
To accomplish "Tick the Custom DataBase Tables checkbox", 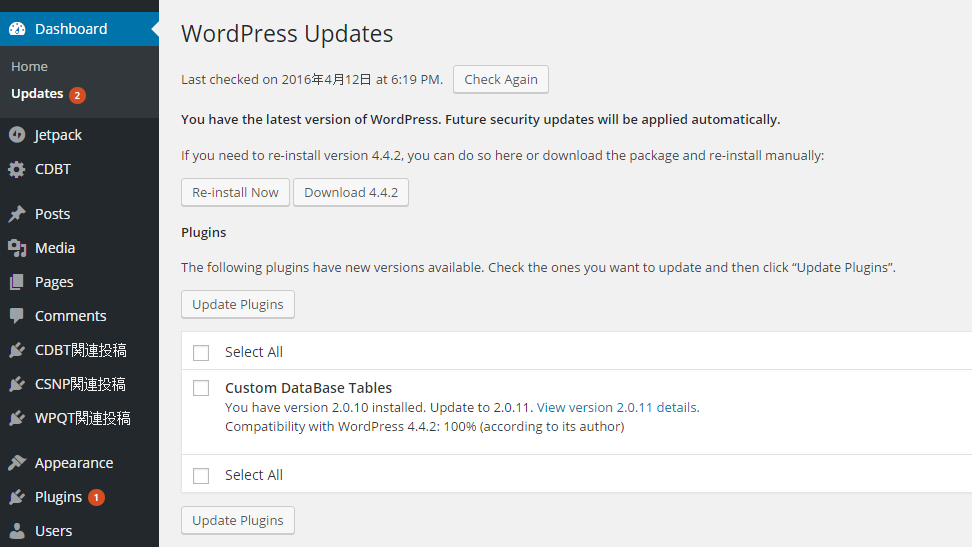I will (x=201, y=388).
